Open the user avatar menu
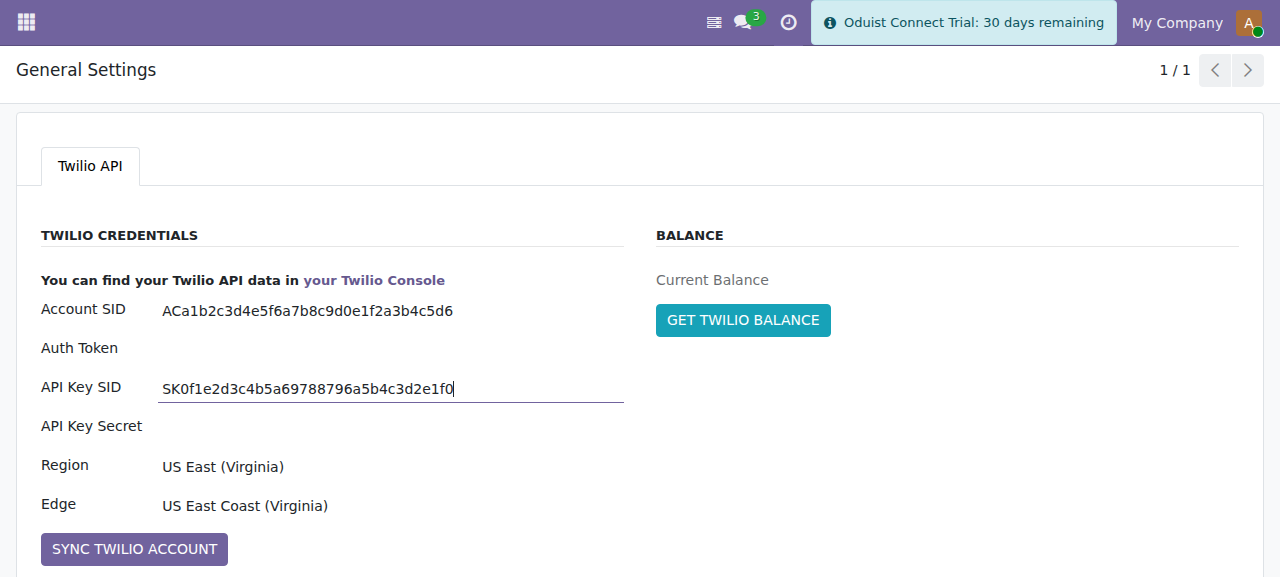Image resolution: width=1280 pixels, height=577 pixels. click(1249, 22)
